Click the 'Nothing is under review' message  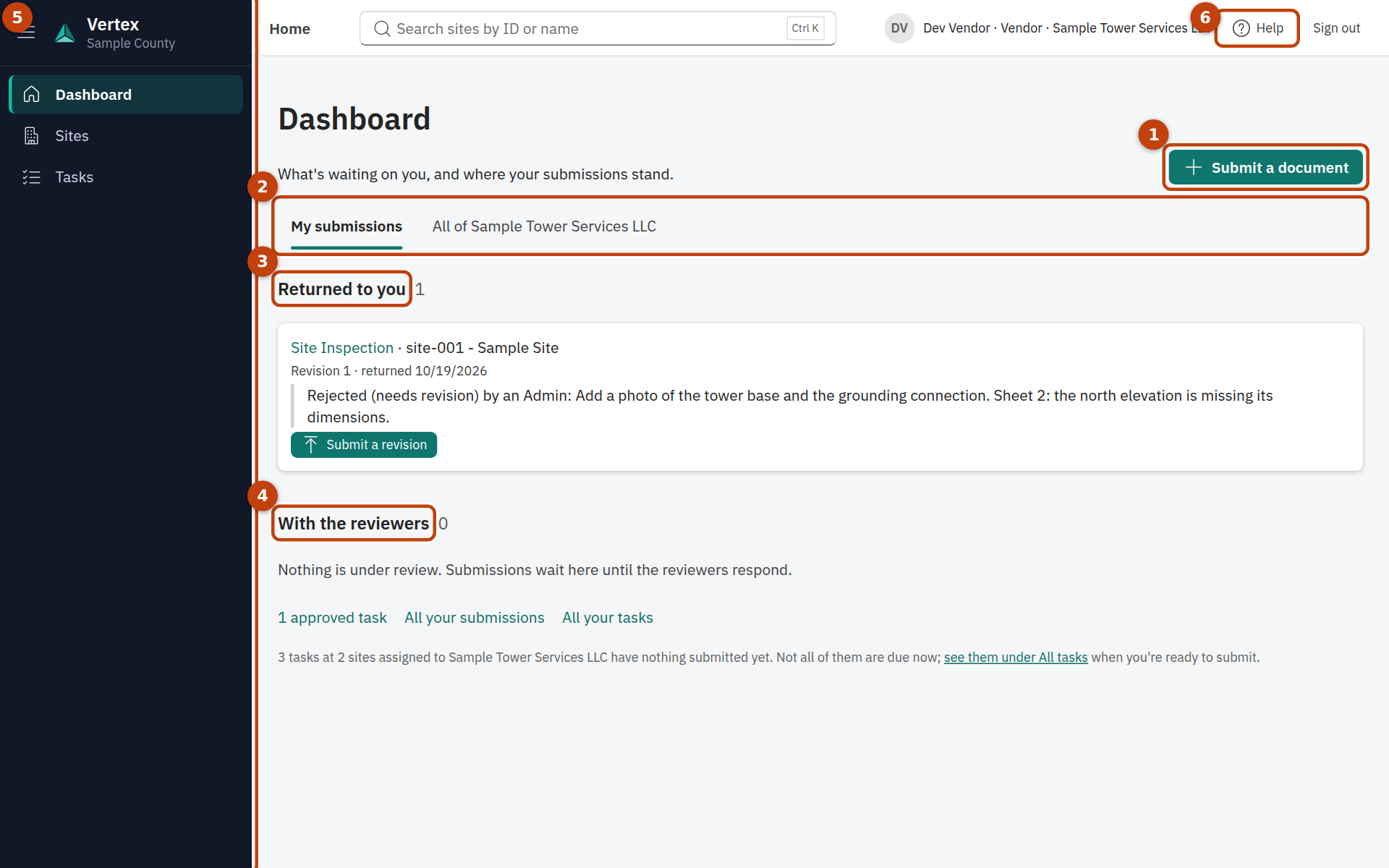[x=535, y=570]
